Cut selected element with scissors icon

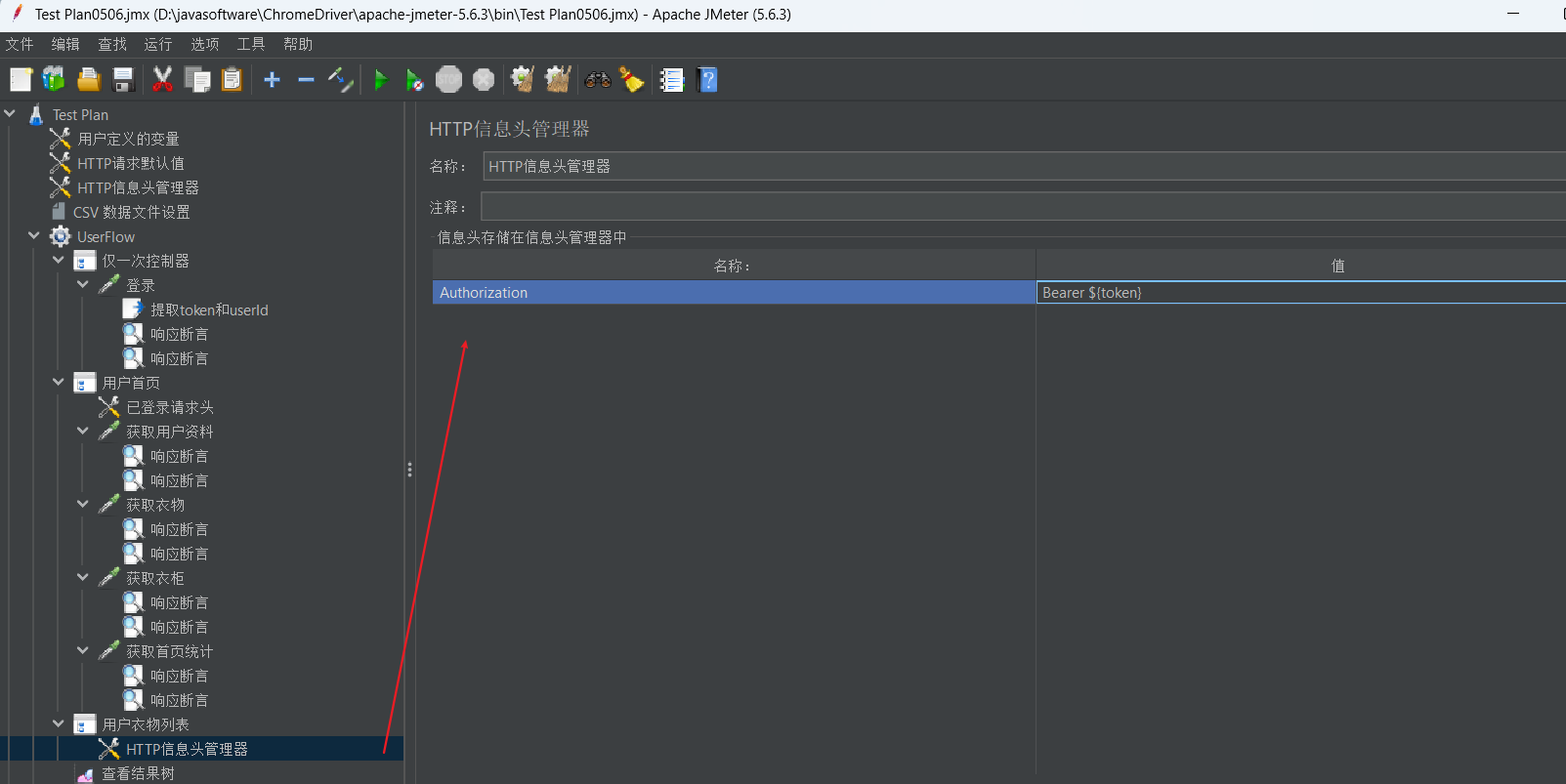click(162, 80)
